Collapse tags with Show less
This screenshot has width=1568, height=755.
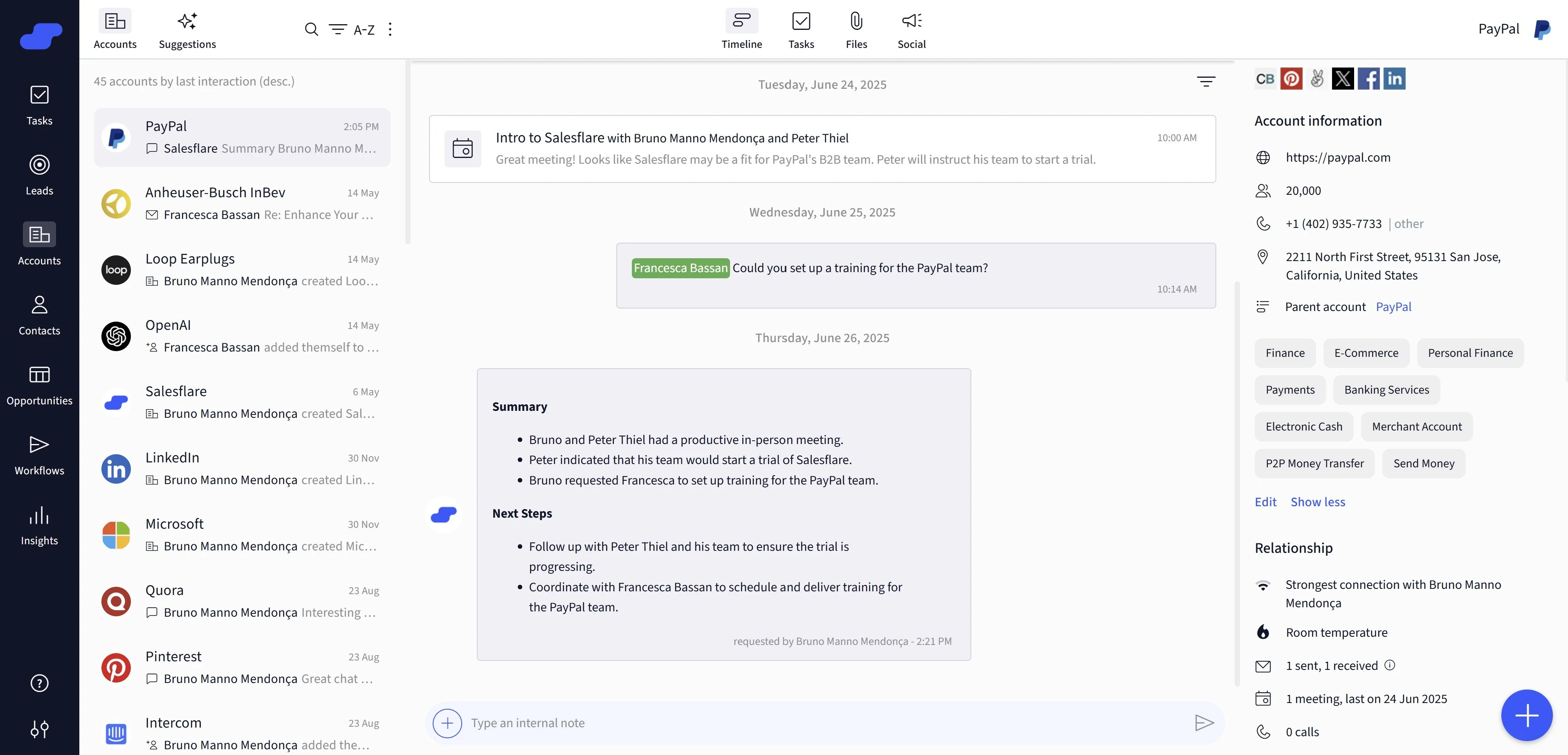click(1318, 503)
